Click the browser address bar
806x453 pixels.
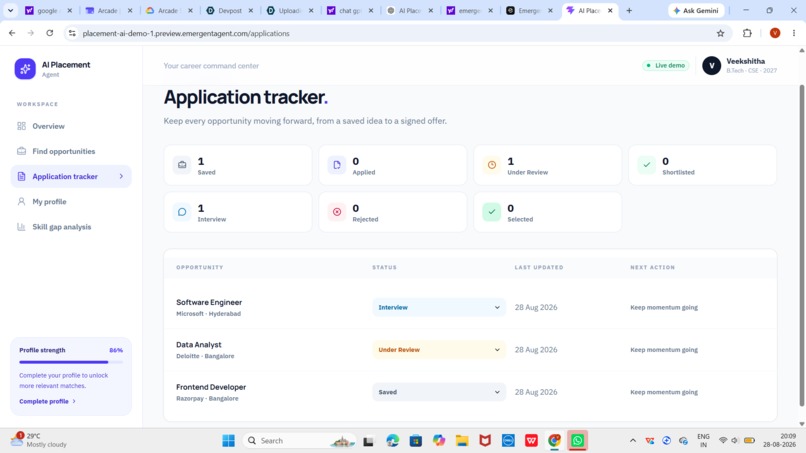point(396,33)
